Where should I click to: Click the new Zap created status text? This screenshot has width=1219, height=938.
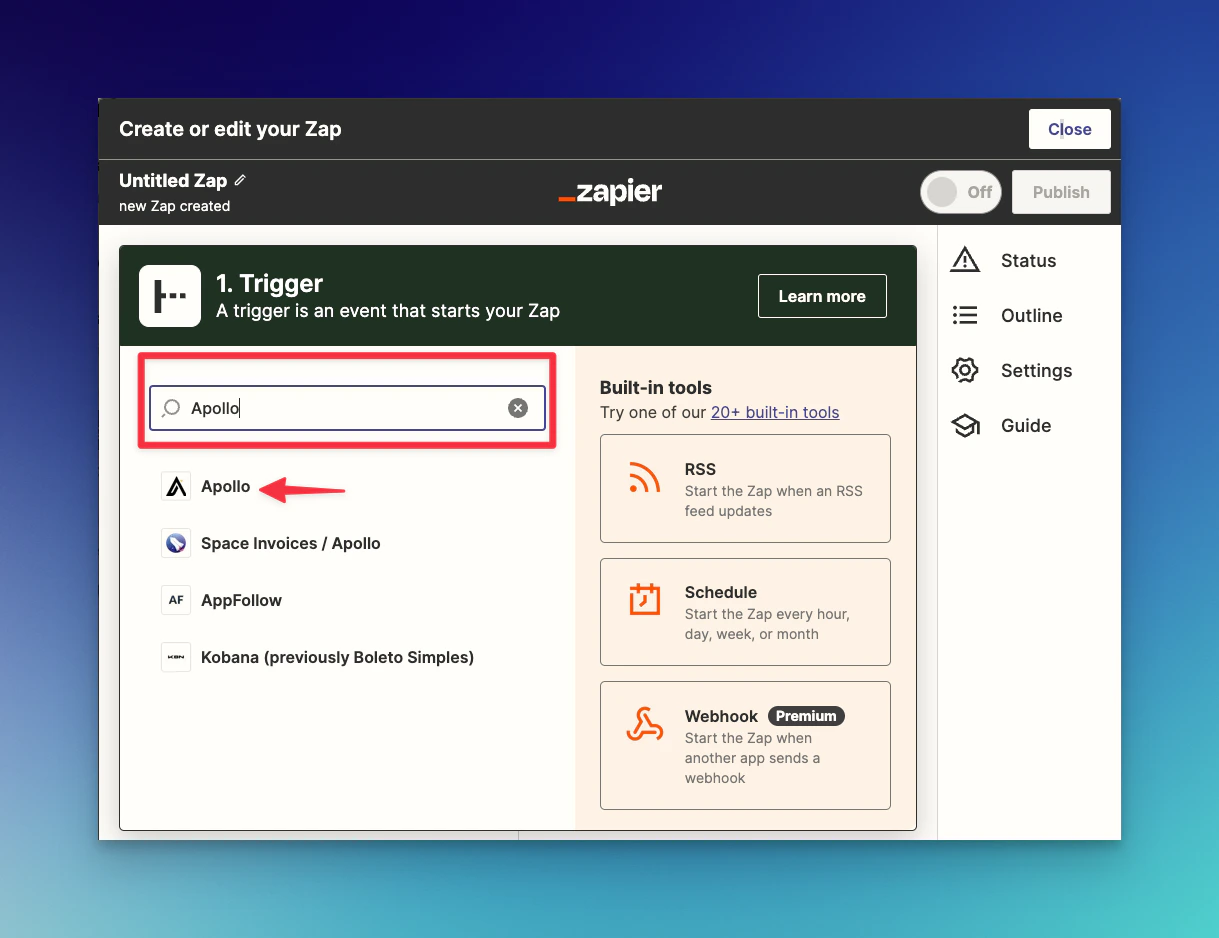tap(175, 206)
